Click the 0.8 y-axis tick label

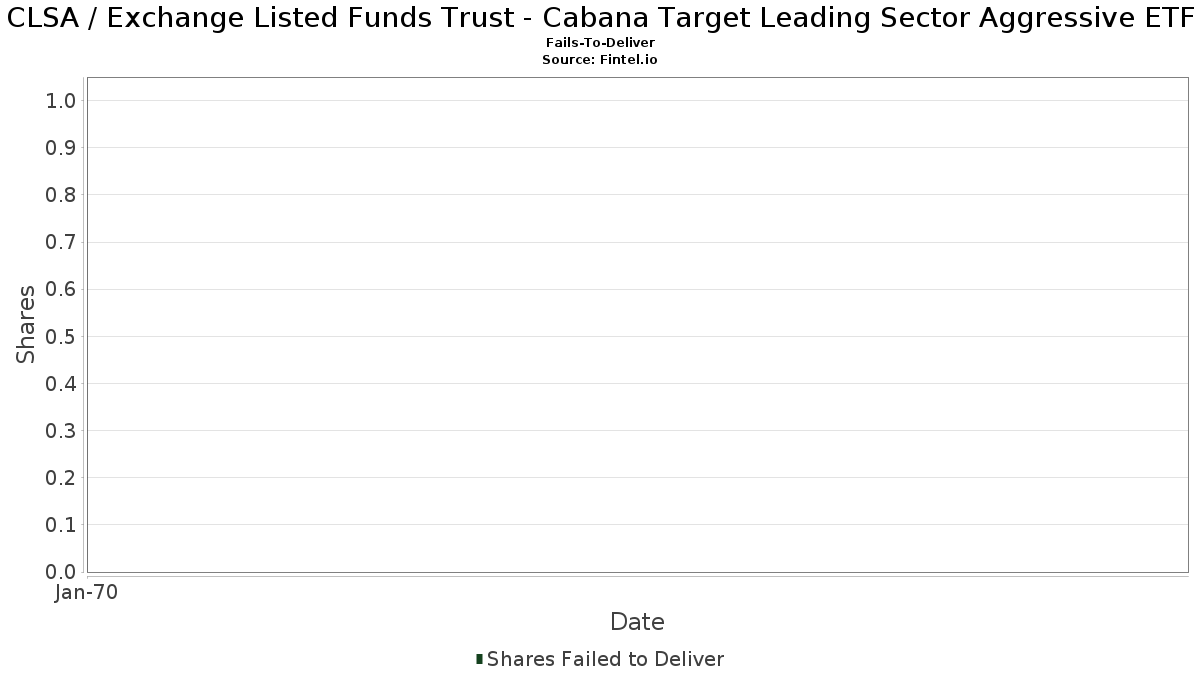[x=61, y=194]
